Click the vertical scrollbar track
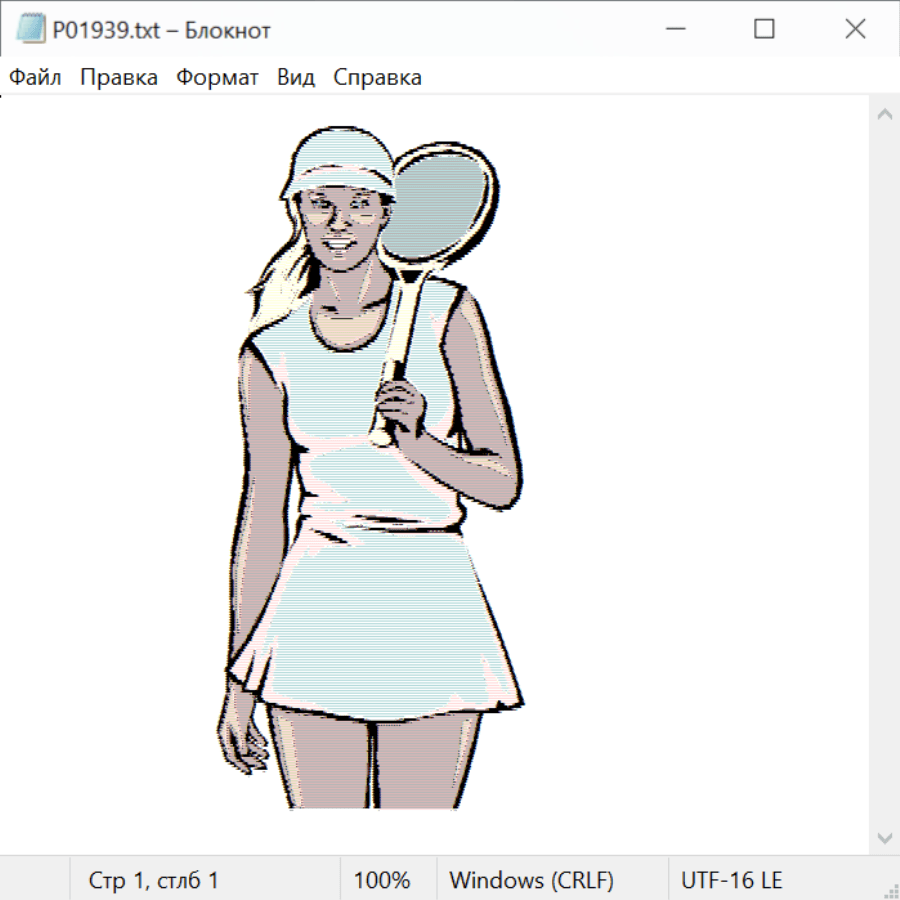The image size is (900, 900). [884, 475]
